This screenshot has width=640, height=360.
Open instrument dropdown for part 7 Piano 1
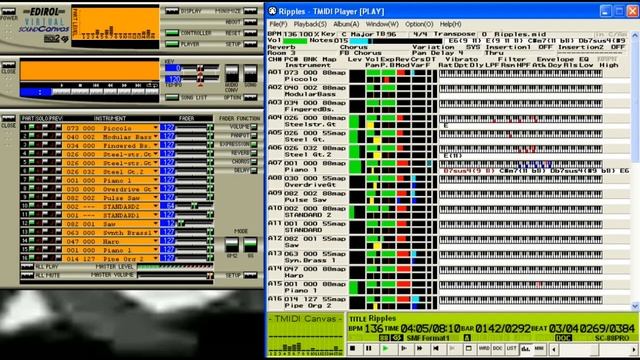[156, 180]
